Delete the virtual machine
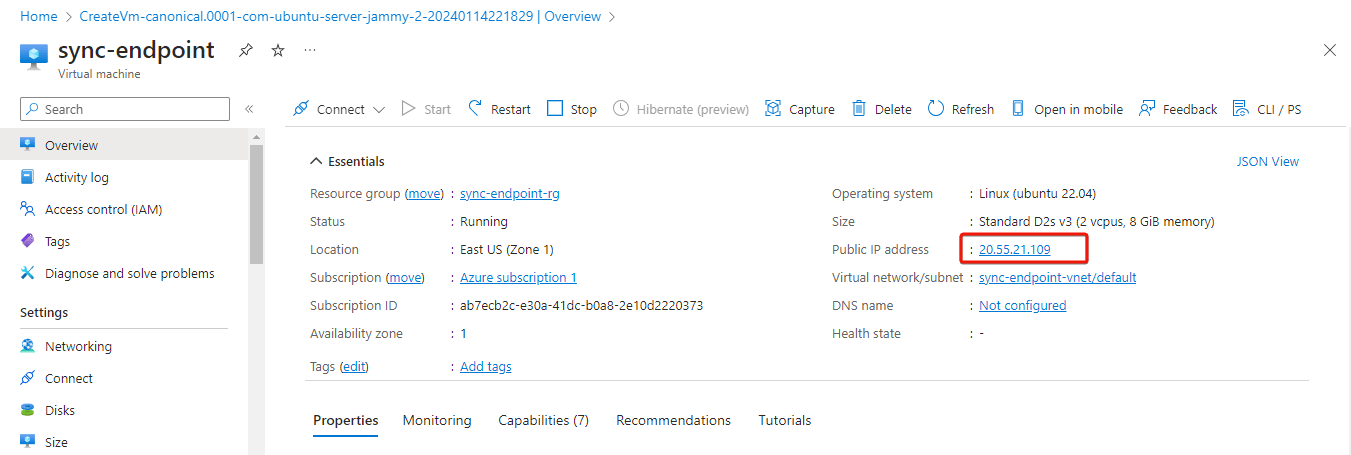The width and height of the screenshot is (1351, 455). [881, 109]
